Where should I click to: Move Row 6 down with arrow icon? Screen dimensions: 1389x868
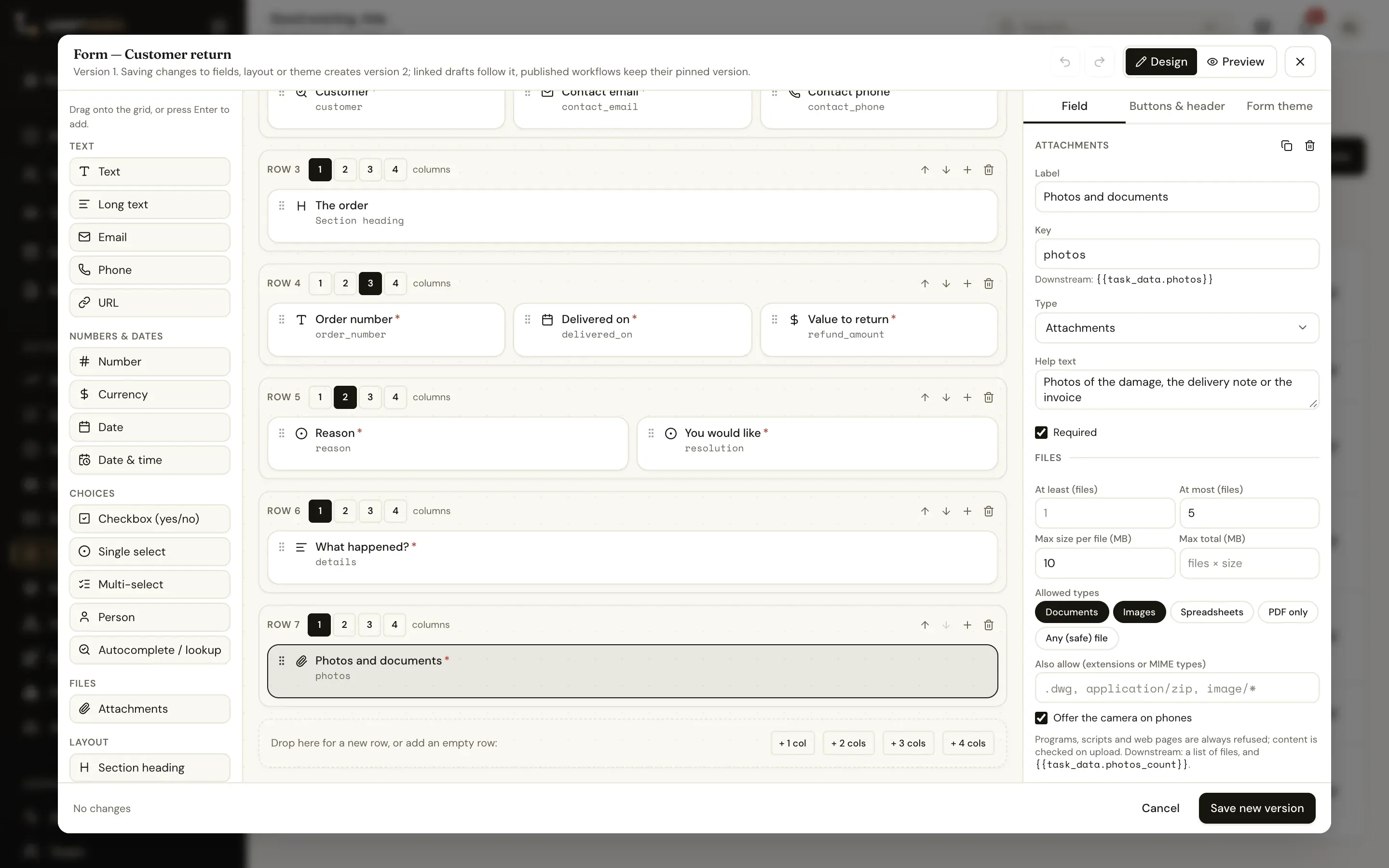(x=946, y=511)
